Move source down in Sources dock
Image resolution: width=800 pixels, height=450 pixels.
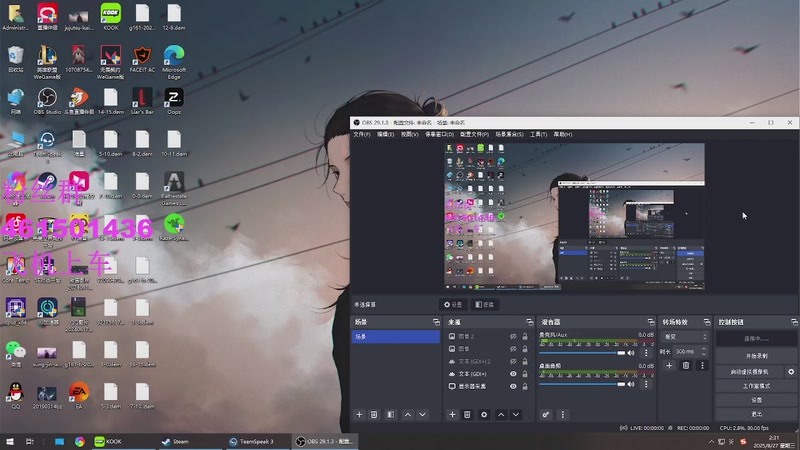(516, 415)
